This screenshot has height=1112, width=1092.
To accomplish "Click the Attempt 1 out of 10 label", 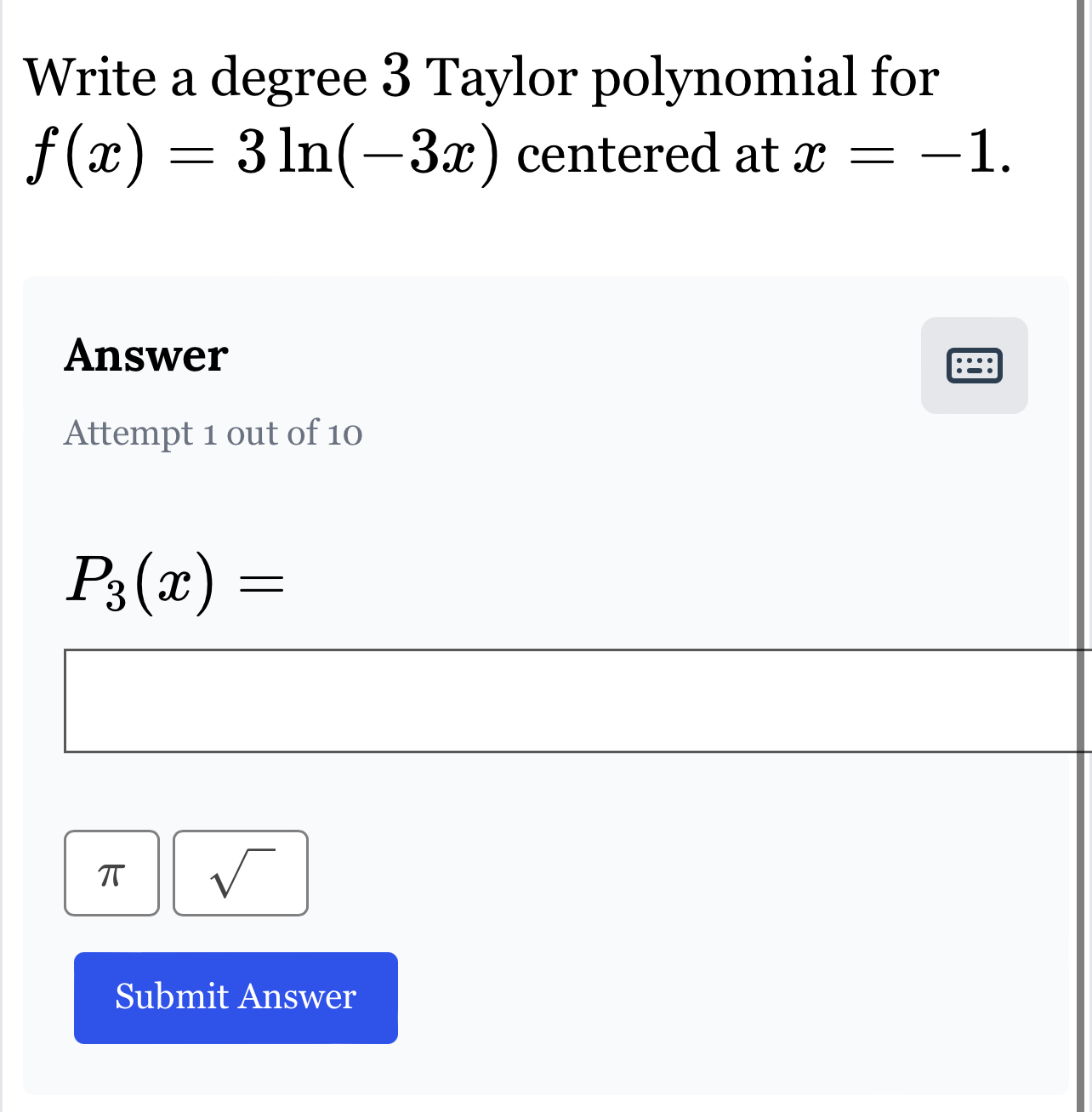I will 213,434.
